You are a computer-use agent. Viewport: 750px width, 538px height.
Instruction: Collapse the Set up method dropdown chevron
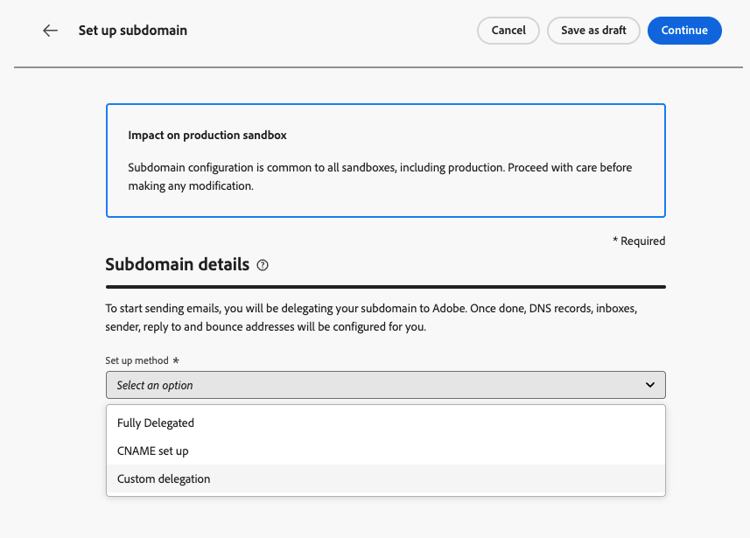click(650, 385)
